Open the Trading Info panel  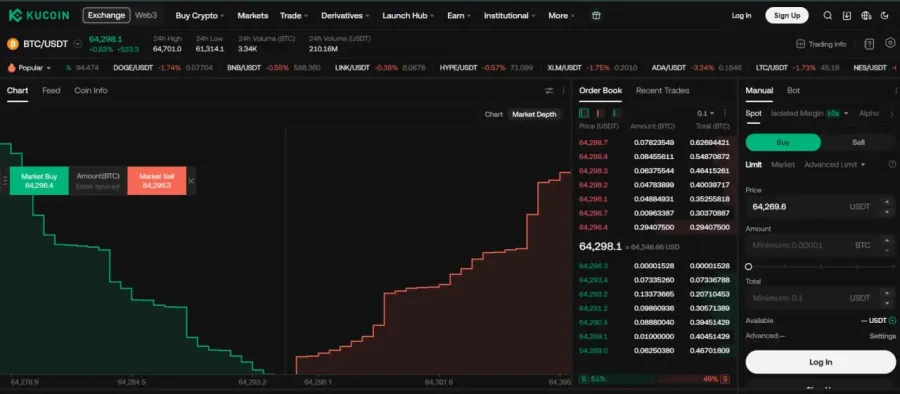point(821,44)
